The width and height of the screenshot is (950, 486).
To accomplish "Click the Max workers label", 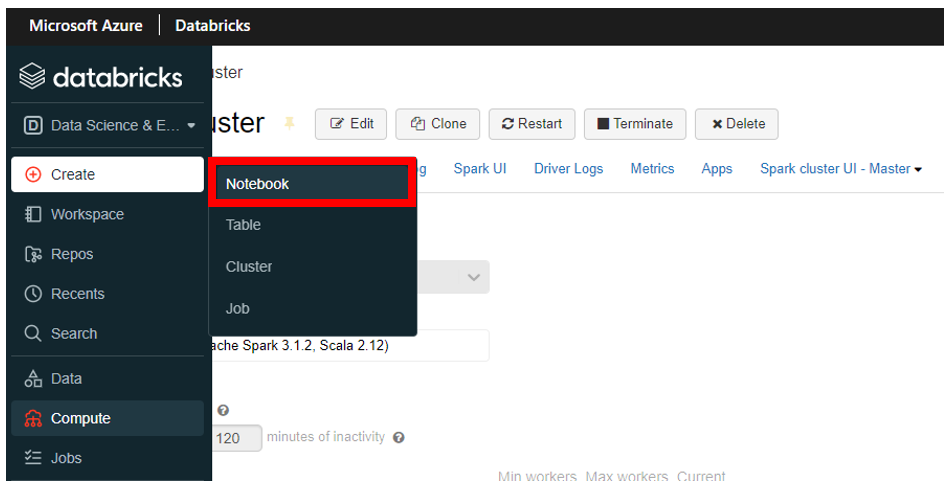I will 626,477.
